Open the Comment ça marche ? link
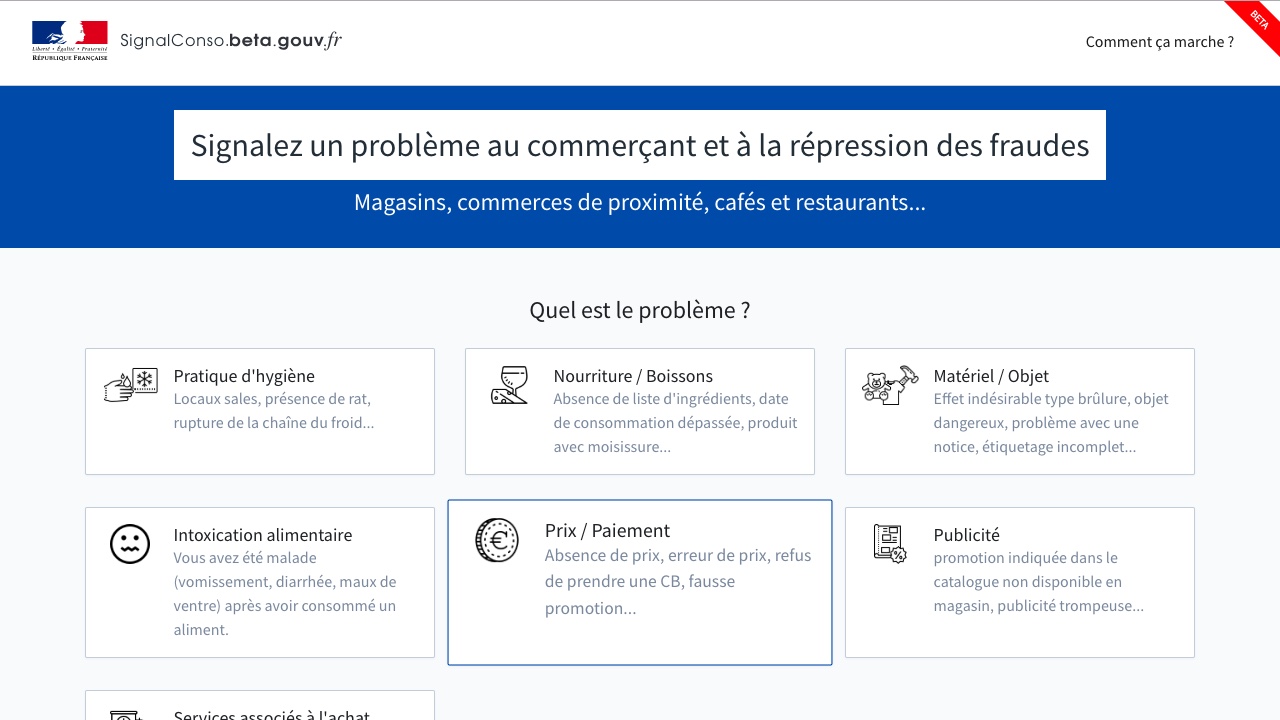Image resolution: width=1280 pixels, height=720 pixels. (x=1160, y=42)
